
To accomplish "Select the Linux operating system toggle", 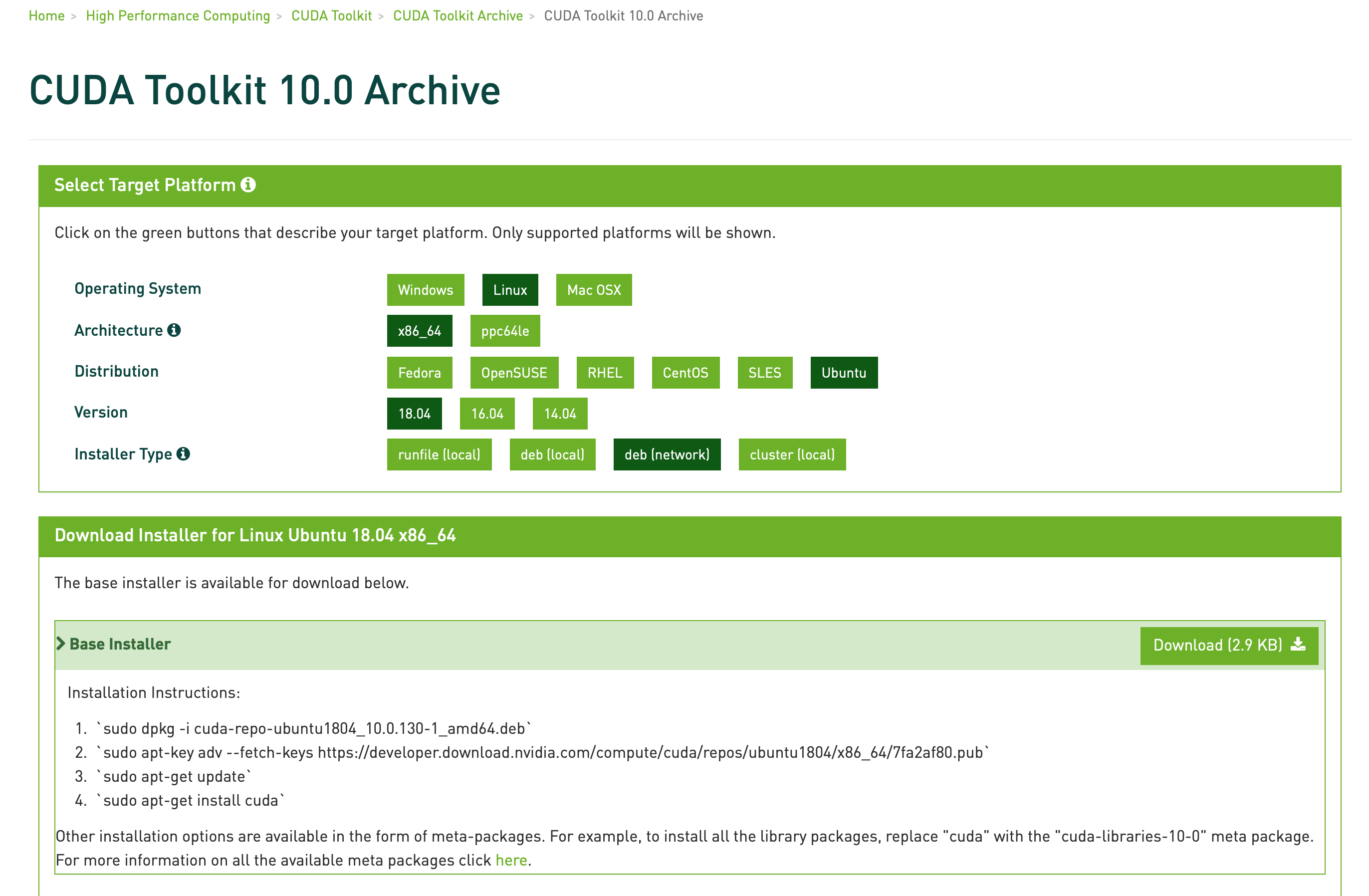I will tap(510, 289).
